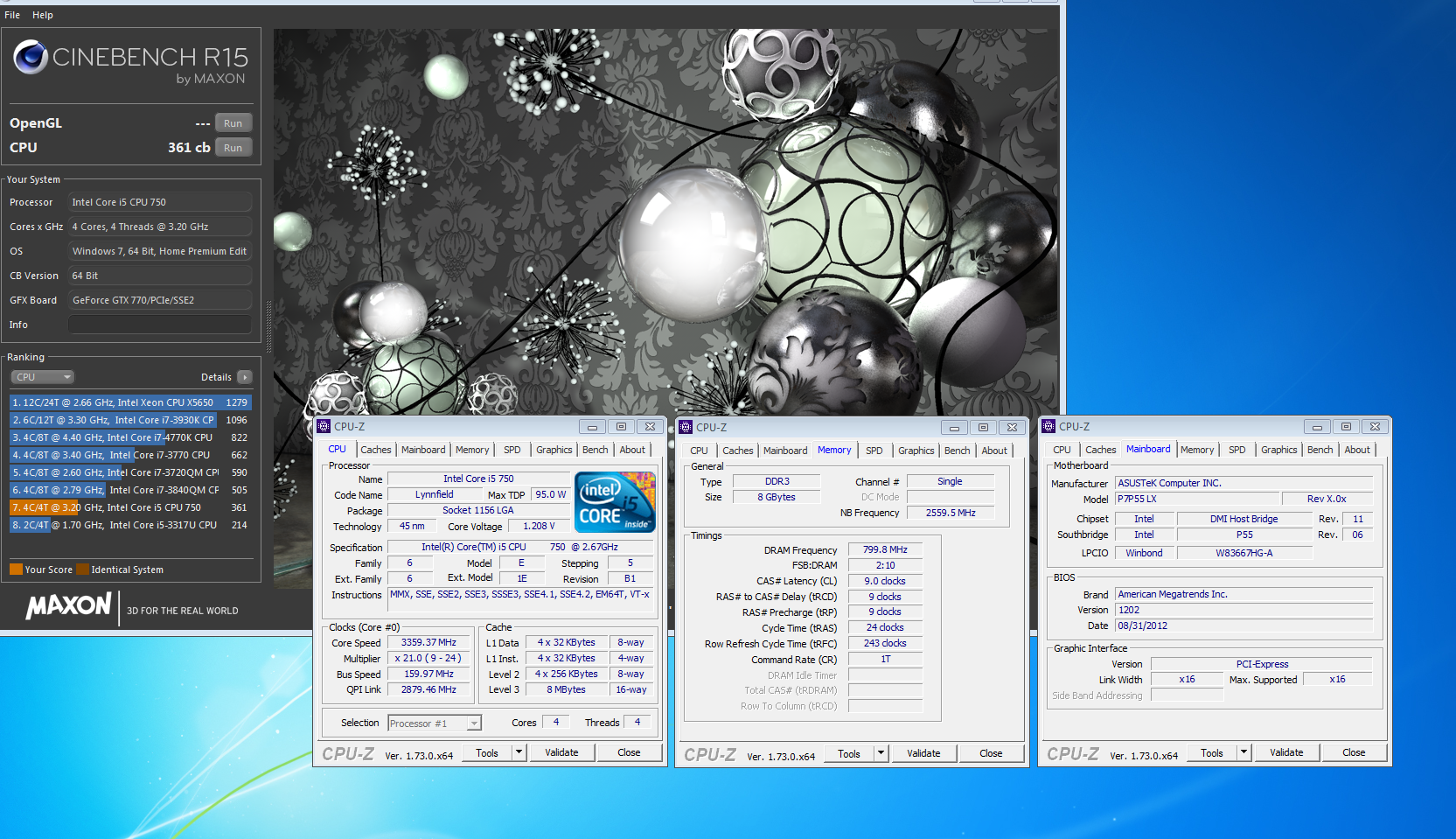1456x839 pixels.
Task: Click the Details arrow icon in Ranking
Action: tap(245, 377)
